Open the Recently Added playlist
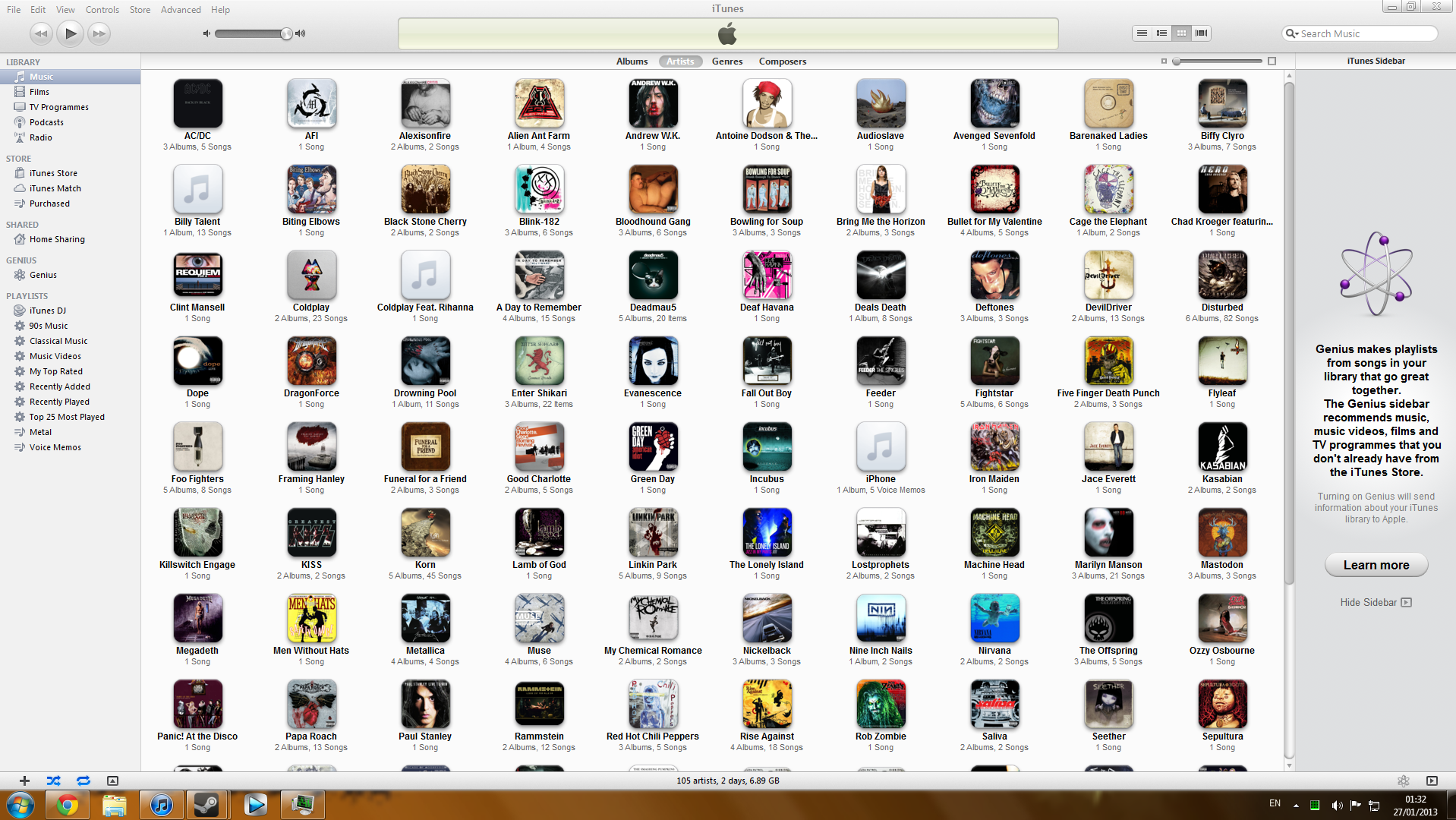Viewport: 1456px width, 820px height. pyautogui.click(x=70, y=386)
